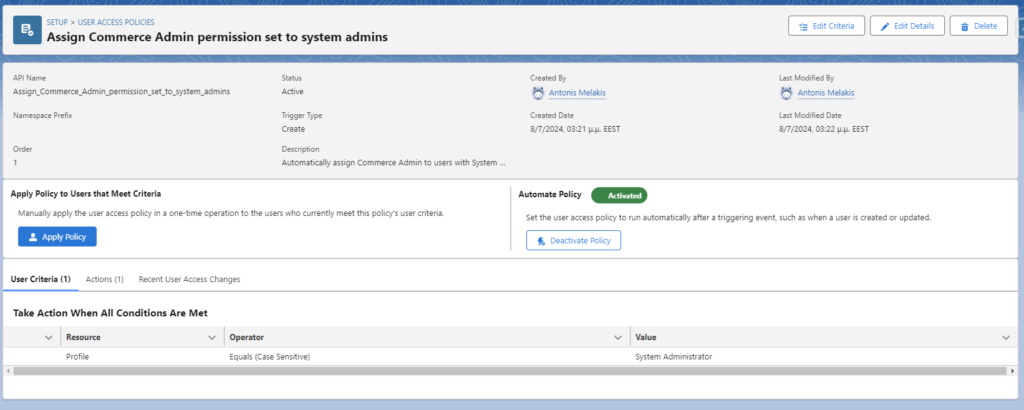1024x410 pixels.
Task: Click the Create trigger type value
Action: click(293, 129)
